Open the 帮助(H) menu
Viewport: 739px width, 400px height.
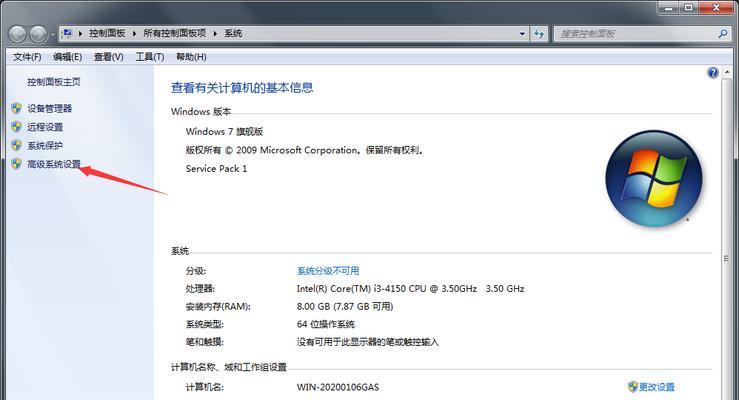(191, 57)
